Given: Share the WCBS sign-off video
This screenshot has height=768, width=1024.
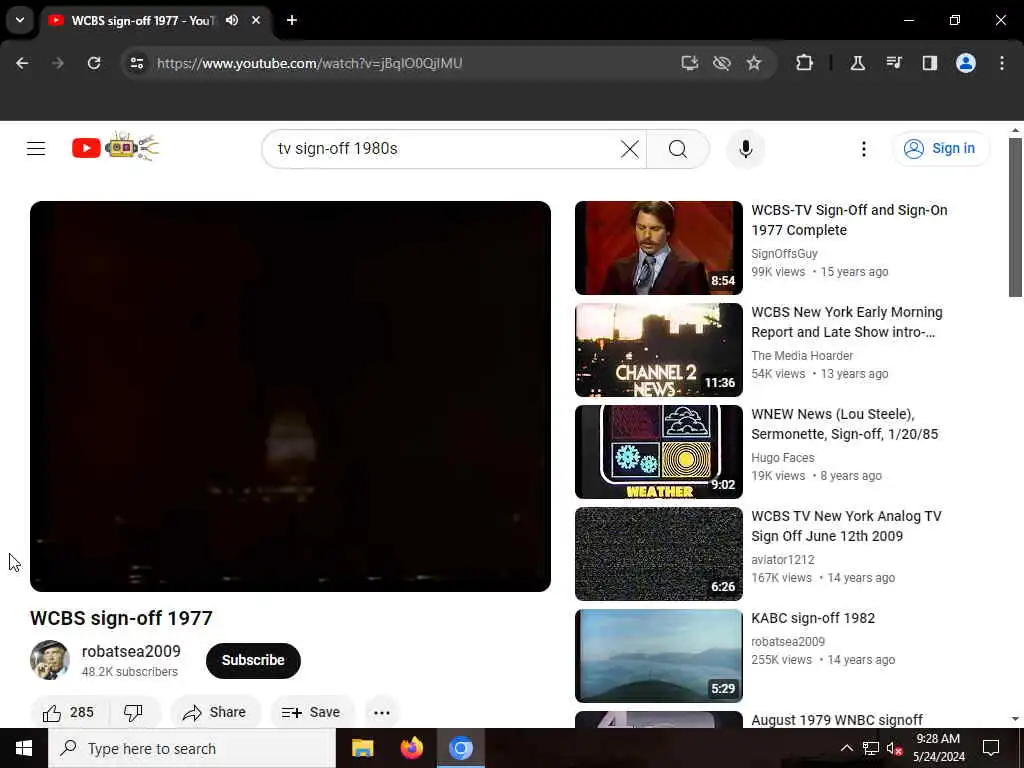Looking at the screenshot, I should click(215, 712).
